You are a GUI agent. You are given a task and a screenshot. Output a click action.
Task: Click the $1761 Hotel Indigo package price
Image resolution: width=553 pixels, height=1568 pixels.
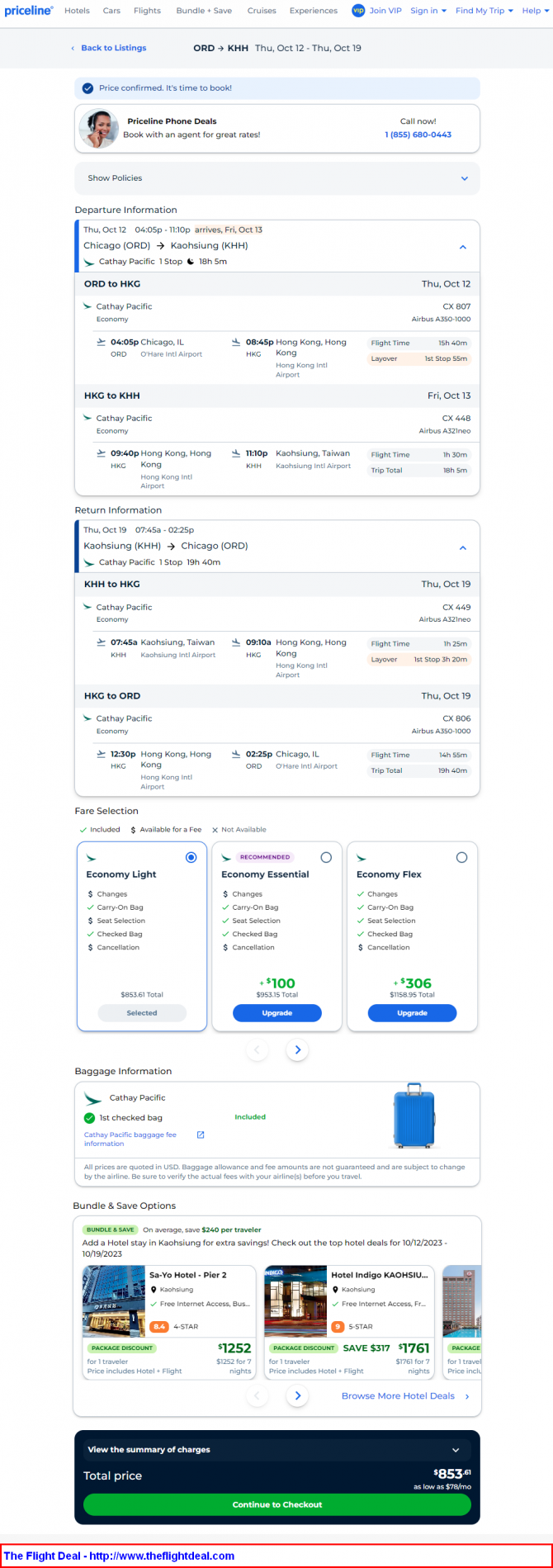[x=414, y=1348]
